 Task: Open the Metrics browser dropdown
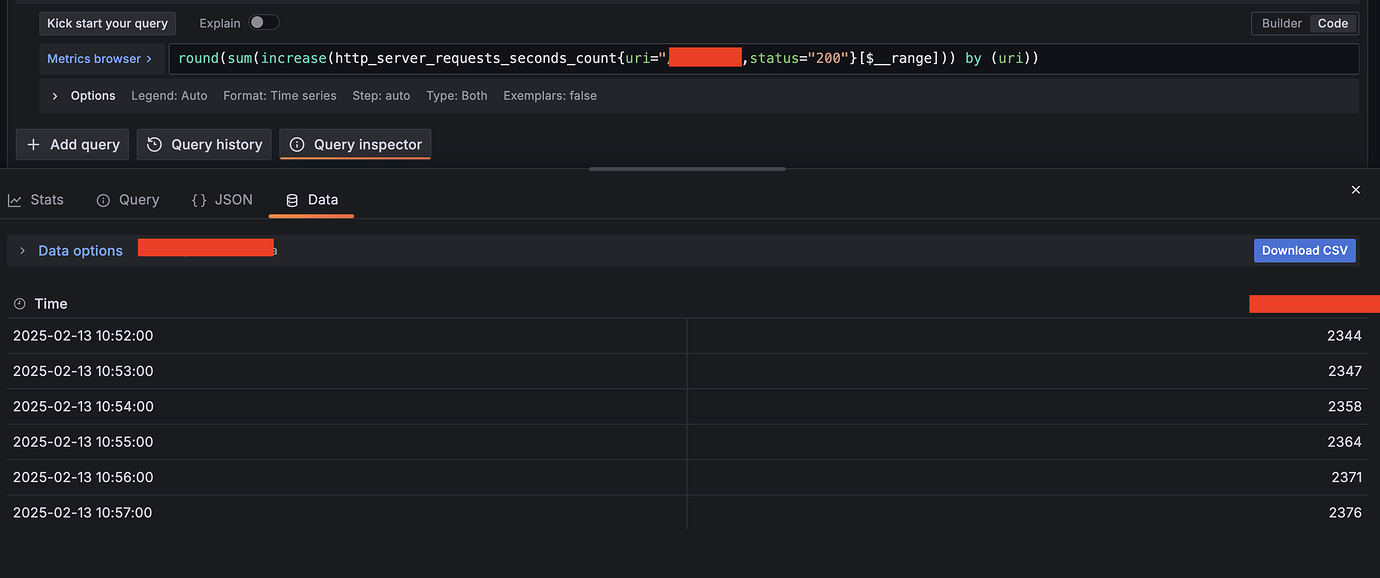pos(95,58)
